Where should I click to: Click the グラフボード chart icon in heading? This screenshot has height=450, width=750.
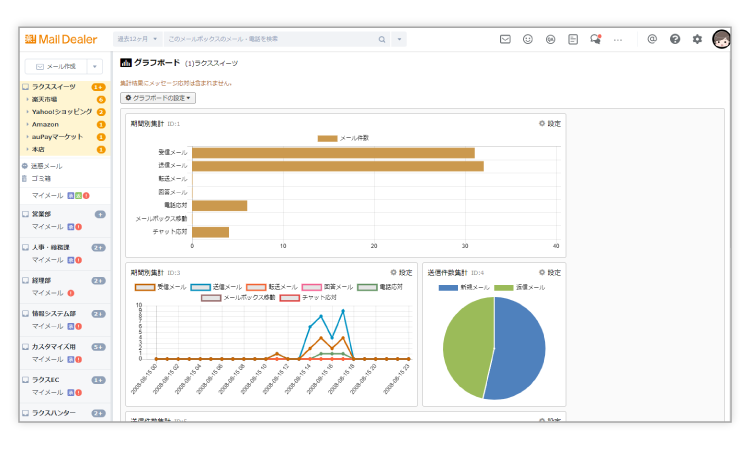126,63
